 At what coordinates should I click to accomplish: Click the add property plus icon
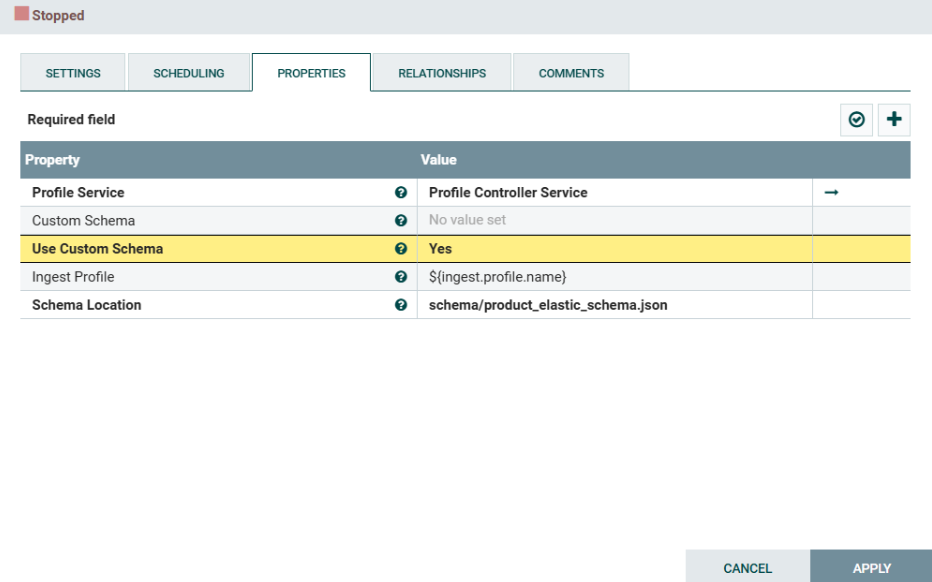click(x=894, y=120)
